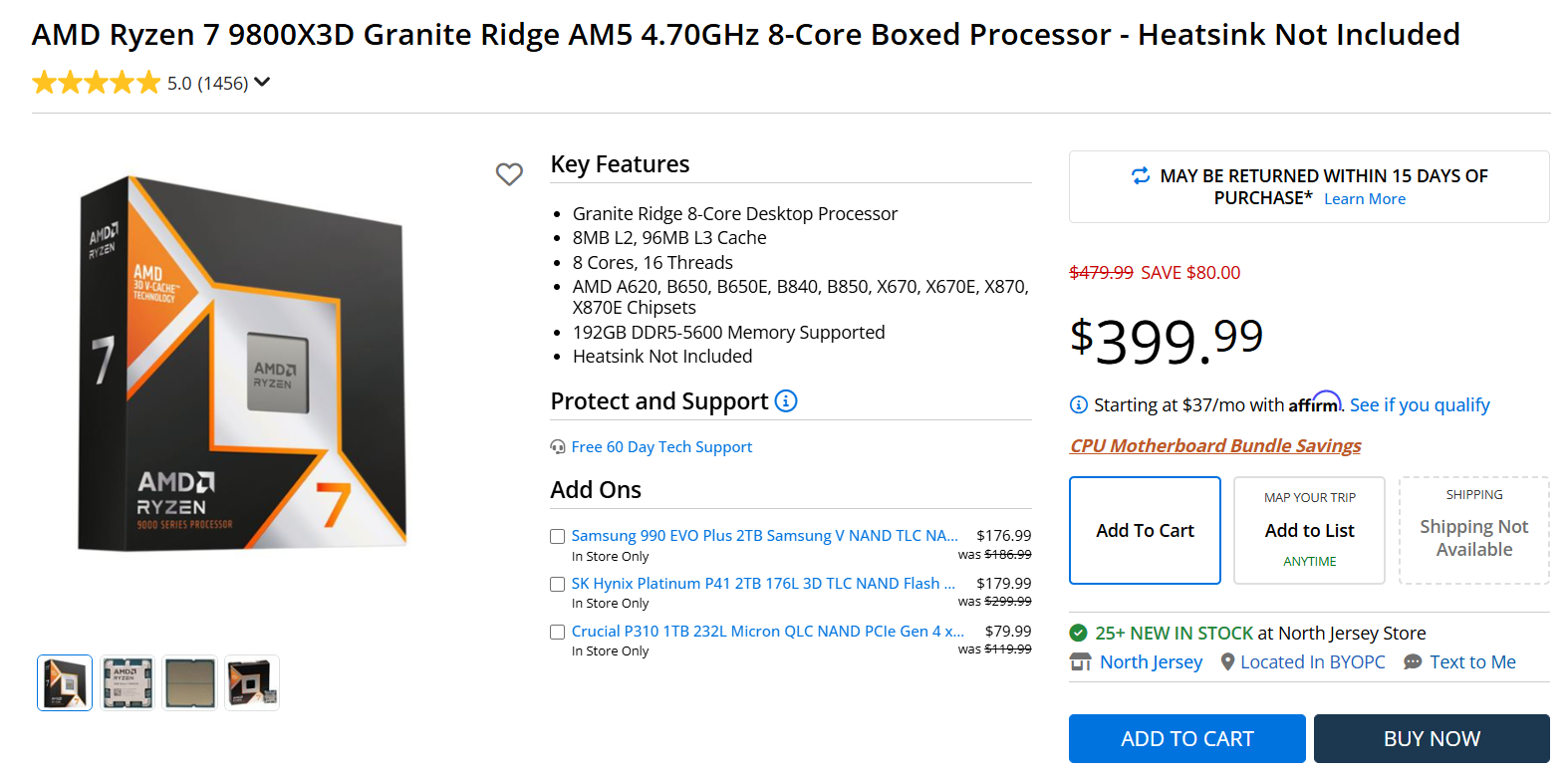Check the Samsung 990 EVO Plus add-on checkbox

tap(557, 536)
